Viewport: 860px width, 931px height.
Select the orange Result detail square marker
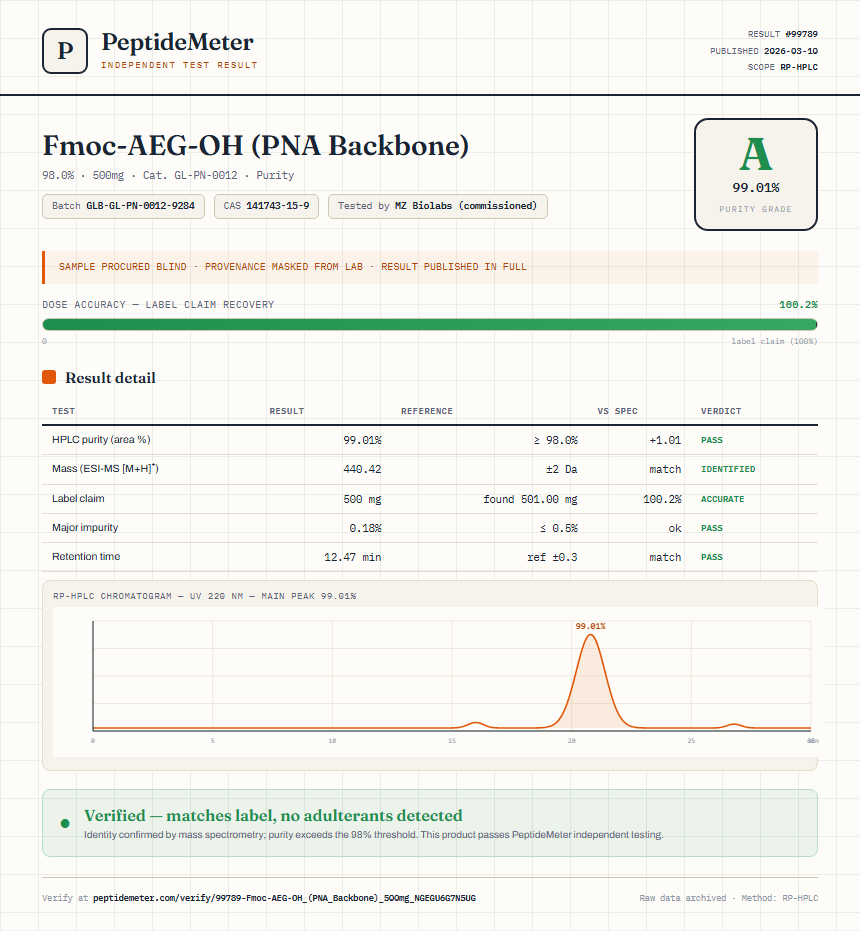point(49,377)
